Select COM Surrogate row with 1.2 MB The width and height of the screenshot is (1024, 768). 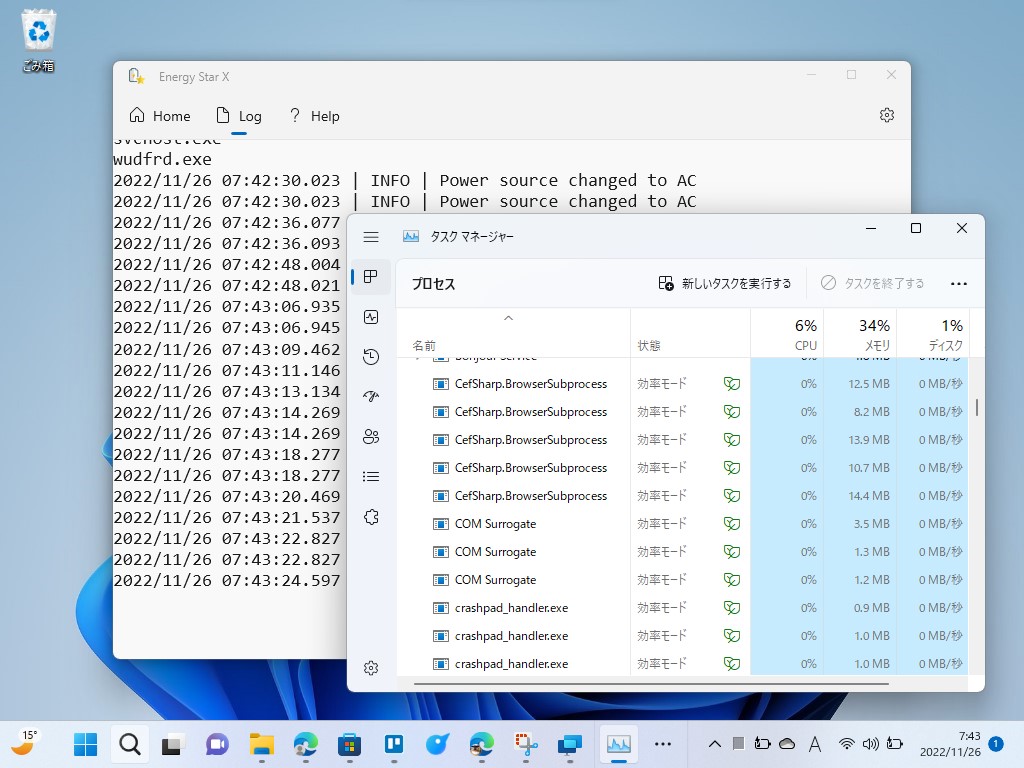tap(682, 580)
